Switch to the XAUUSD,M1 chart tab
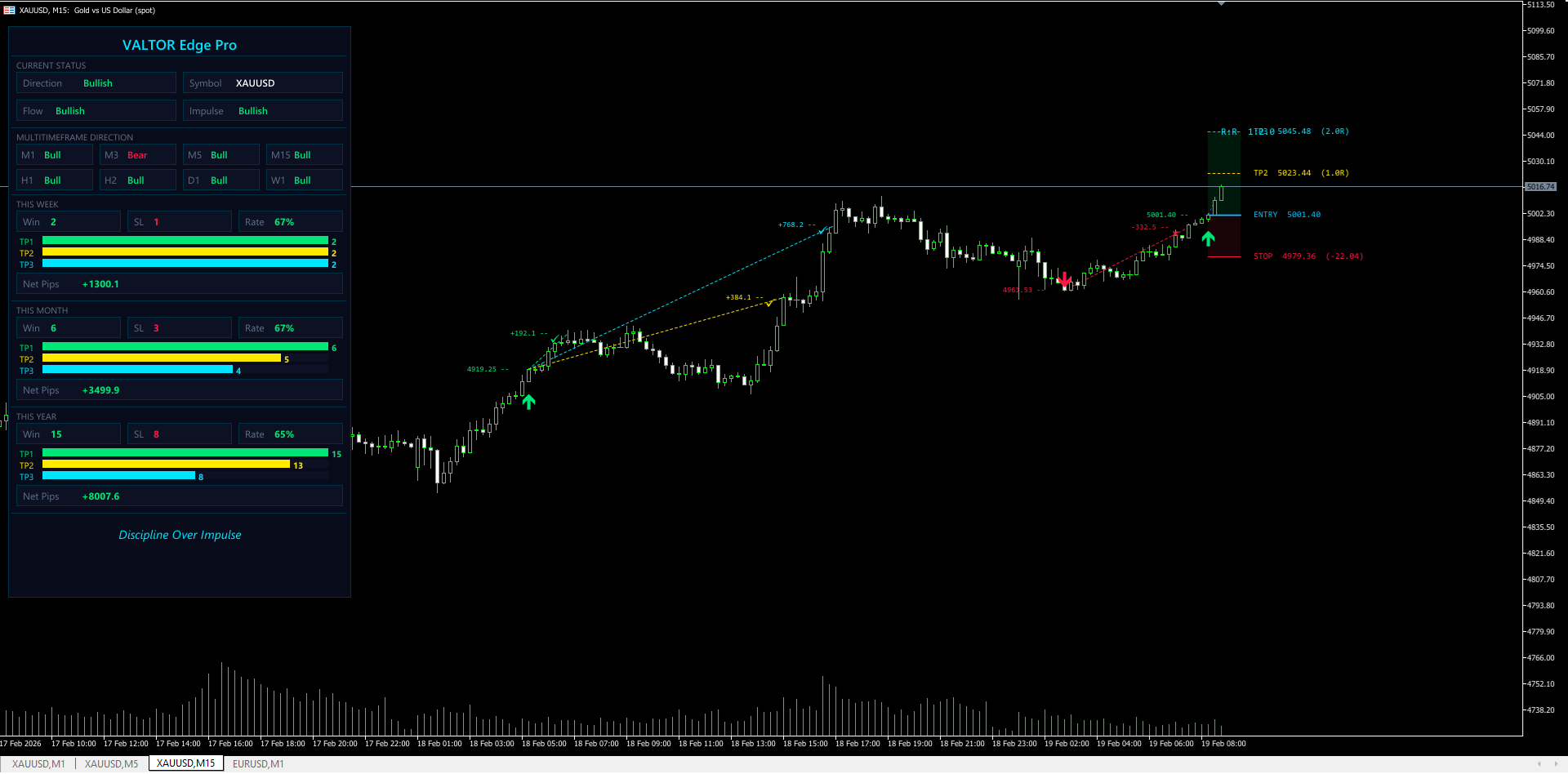 tap(38, 763)
